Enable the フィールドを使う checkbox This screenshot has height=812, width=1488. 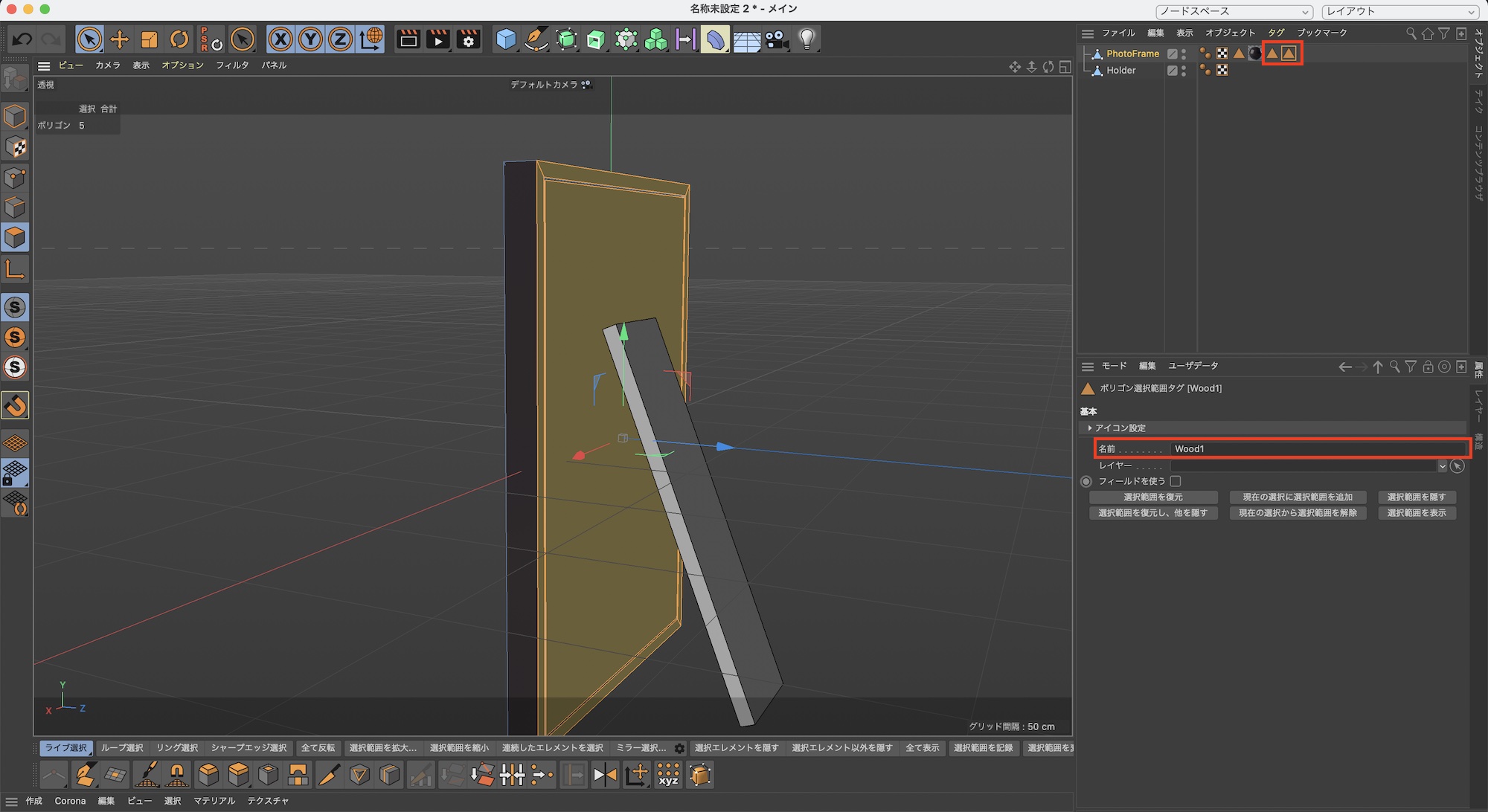(1176, 481)
